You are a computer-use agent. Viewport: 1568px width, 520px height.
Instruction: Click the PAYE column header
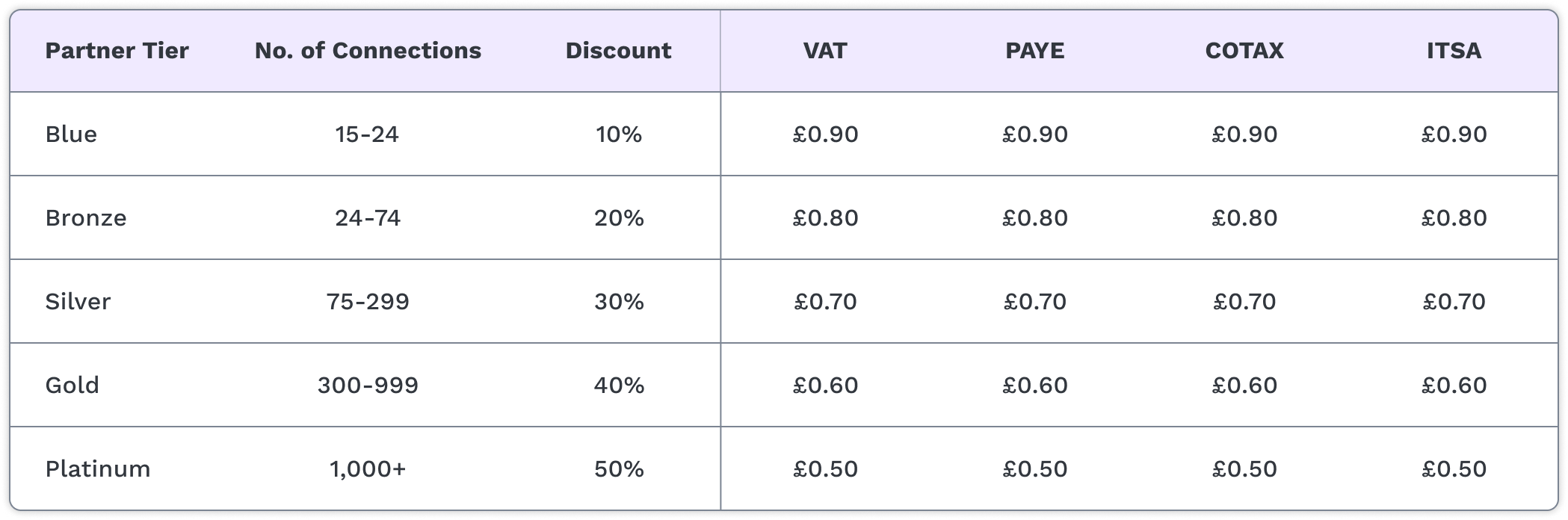point(1034,51)
